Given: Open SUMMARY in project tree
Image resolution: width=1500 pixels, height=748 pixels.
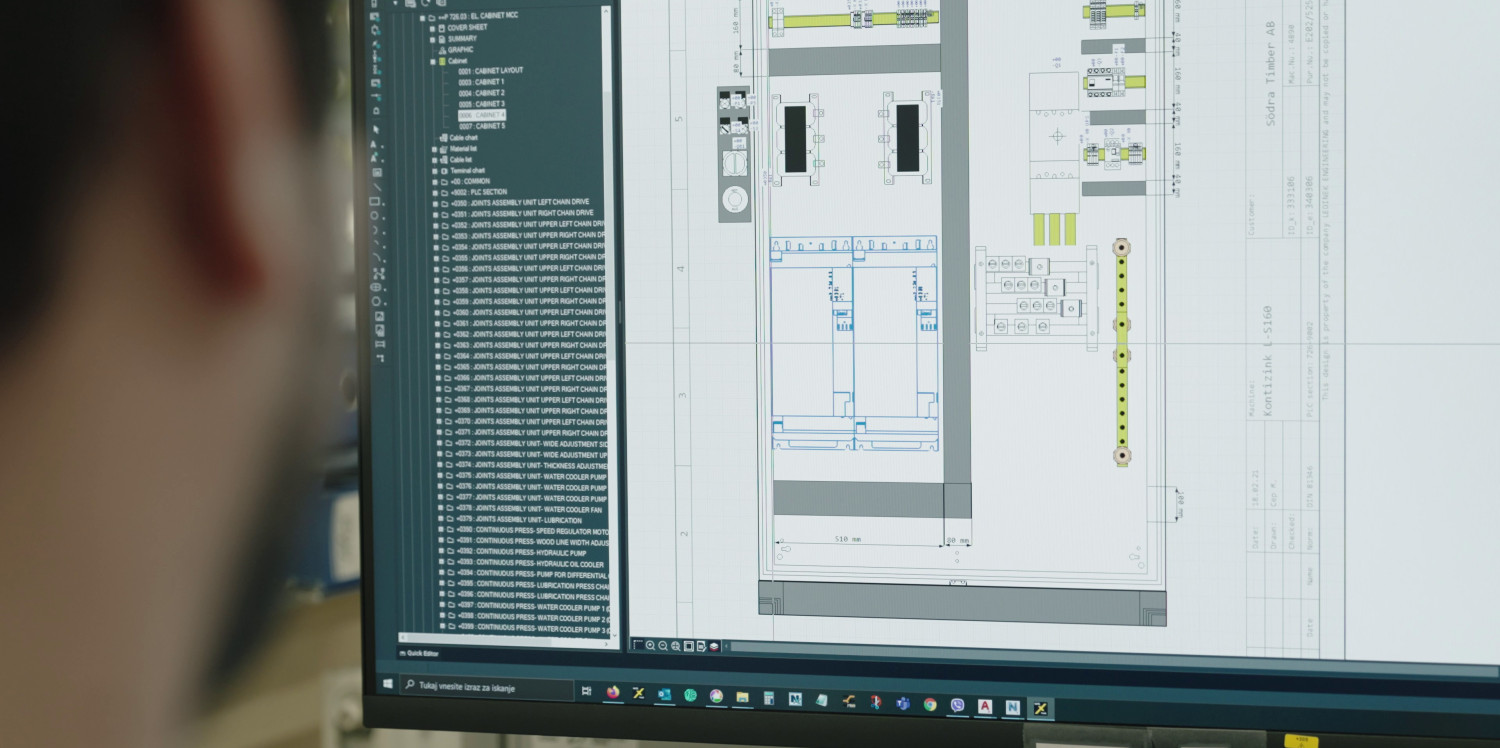Looking at the screenshot, I should click(x=461, y=39).
